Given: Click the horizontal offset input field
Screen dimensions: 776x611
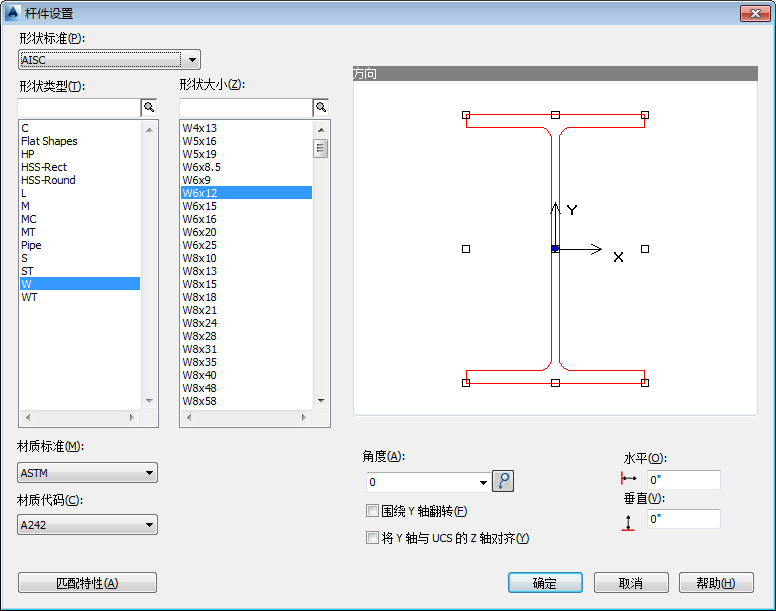Looking at the screenshot, I should point(683,479).
